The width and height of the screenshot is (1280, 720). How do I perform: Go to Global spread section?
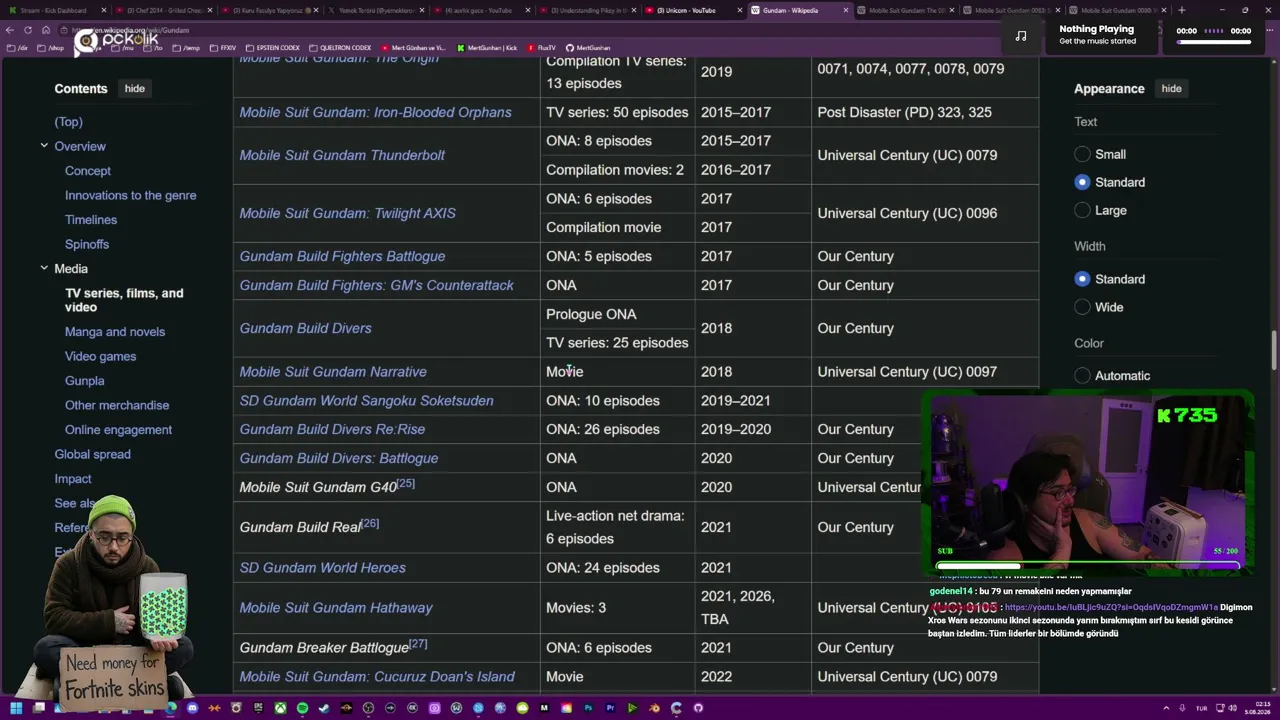pos(92,454)
